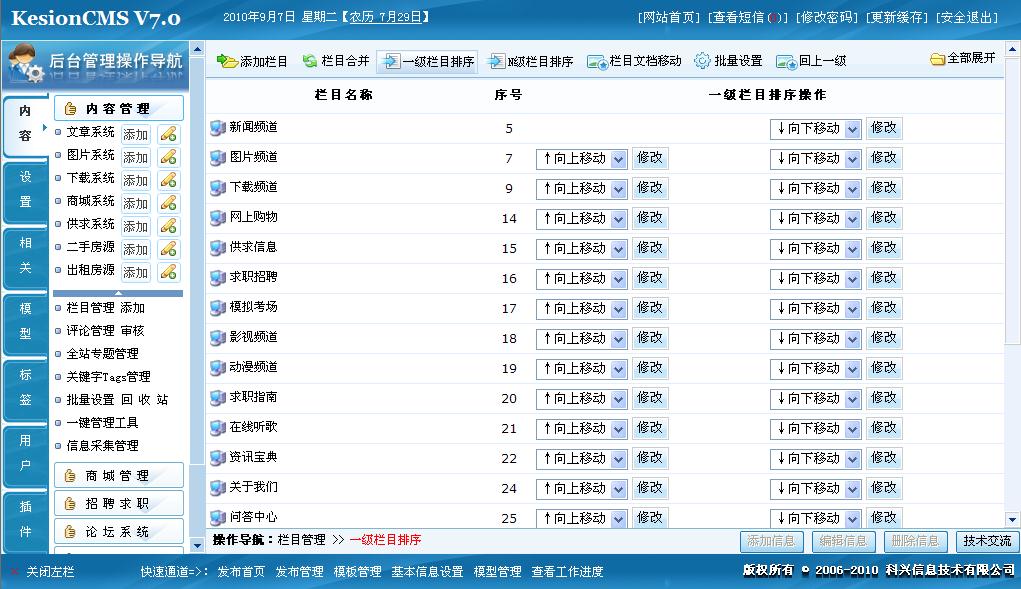The width and height of the screenshot is (1021, 589).
Task: Open the 安全退出 link in header
Action: (x=967, y=18)
